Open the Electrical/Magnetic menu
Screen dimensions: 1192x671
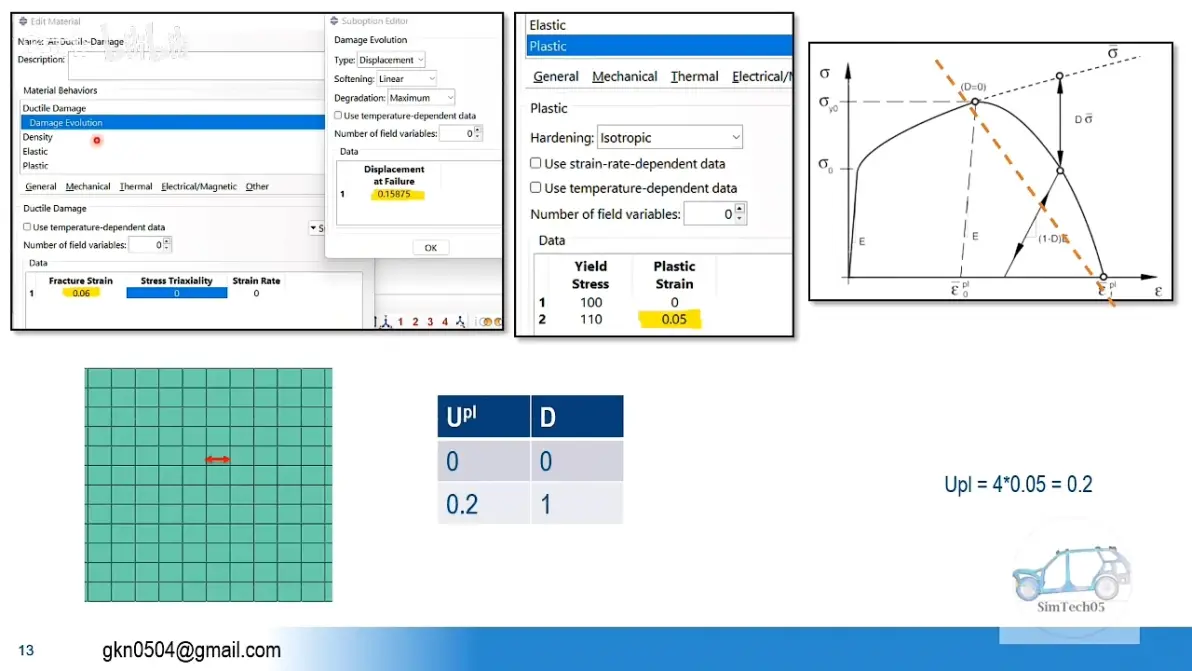pos(198,186)
